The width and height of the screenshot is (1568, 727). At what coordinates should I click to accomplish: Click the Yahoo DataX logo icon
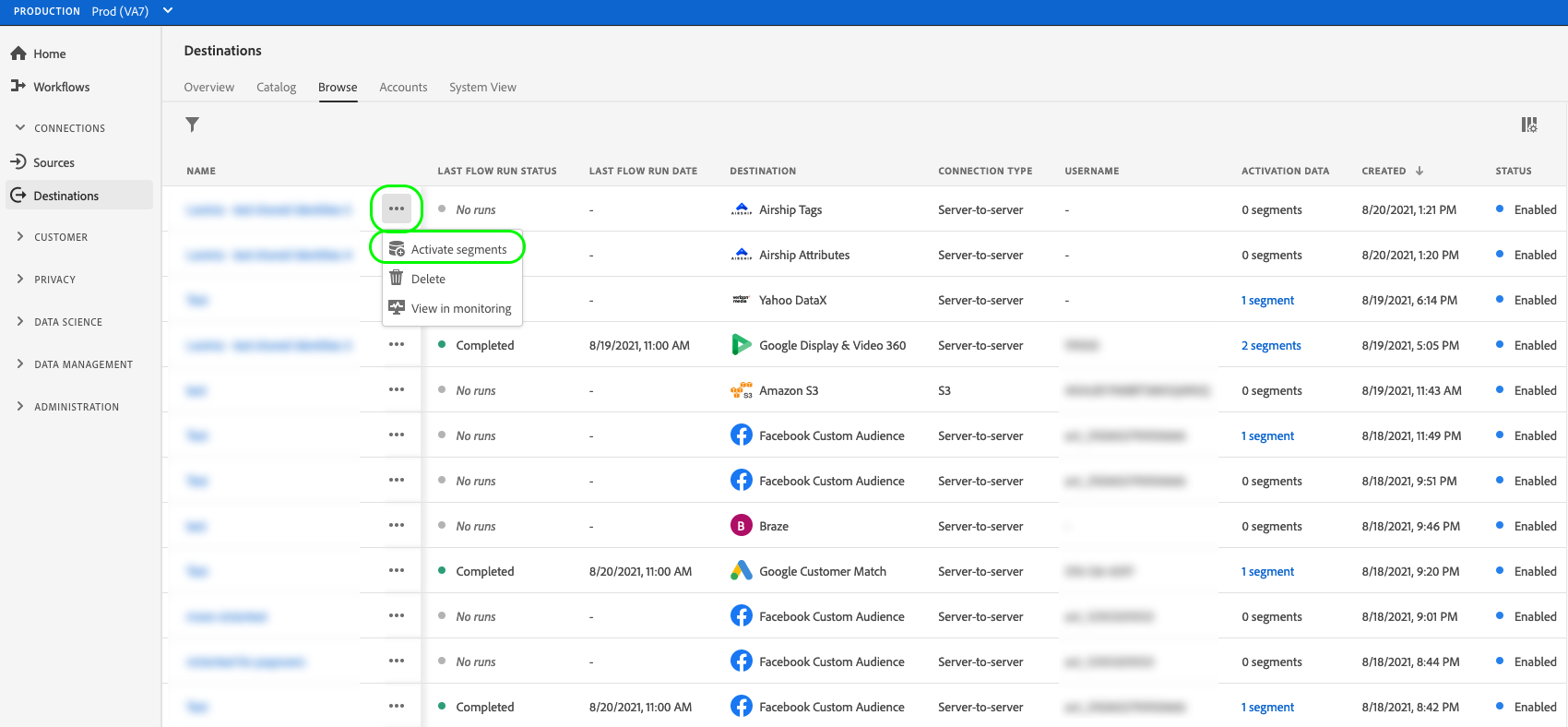(741, 300)
